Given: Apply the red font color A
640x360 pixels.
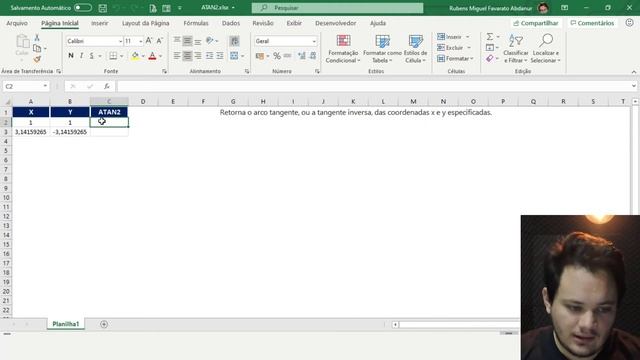Looking at the screenshot, I should click(152, 56).
